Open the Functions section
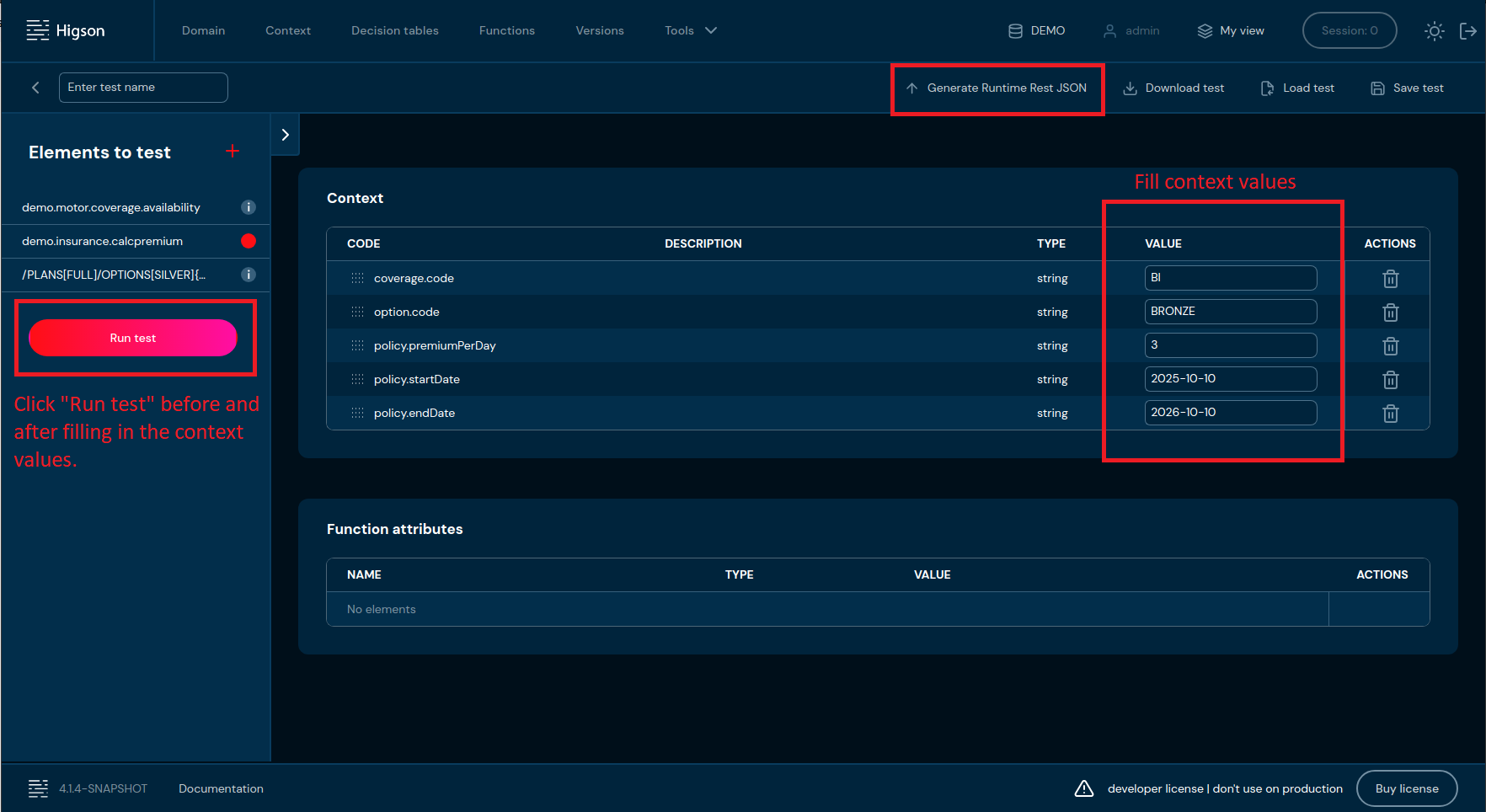Viewport: 1486px width, 812px height. pos(507,30)
